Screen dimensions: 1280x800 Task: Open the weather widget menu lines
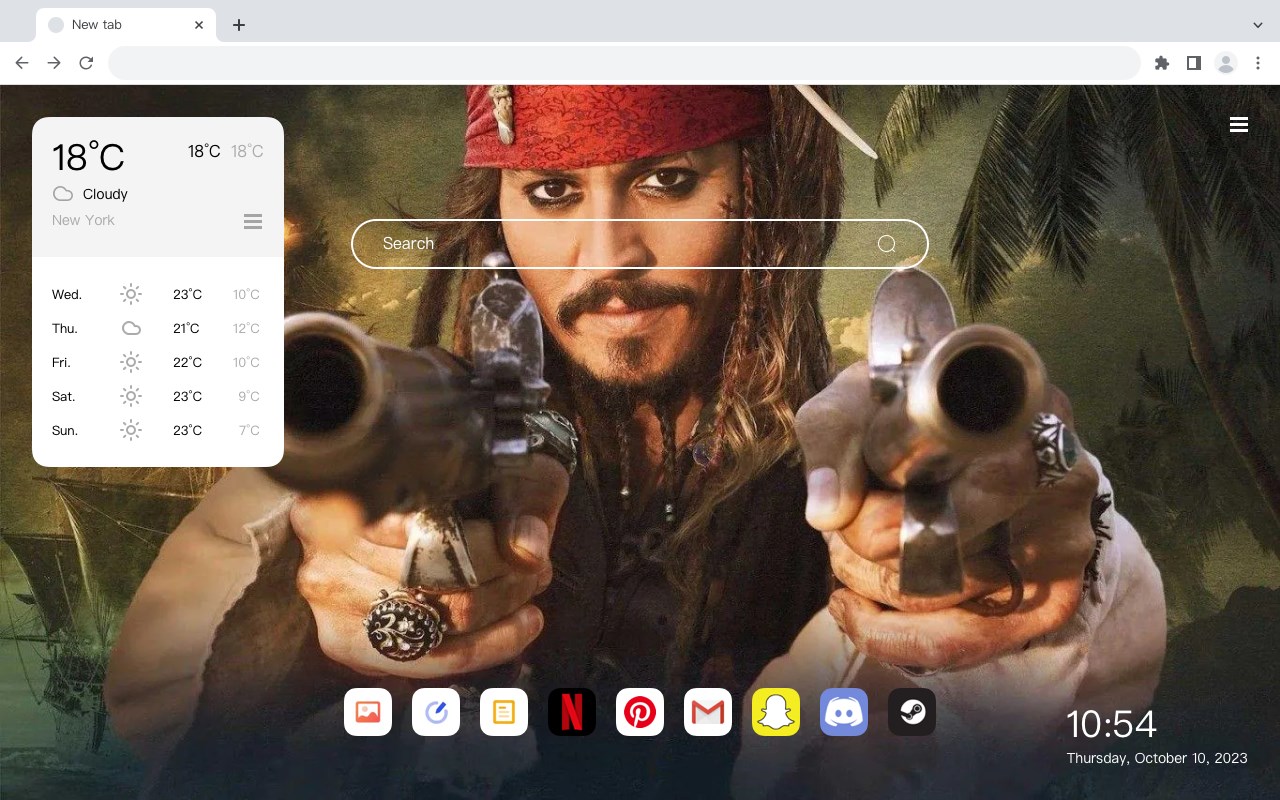pos(253,221)
